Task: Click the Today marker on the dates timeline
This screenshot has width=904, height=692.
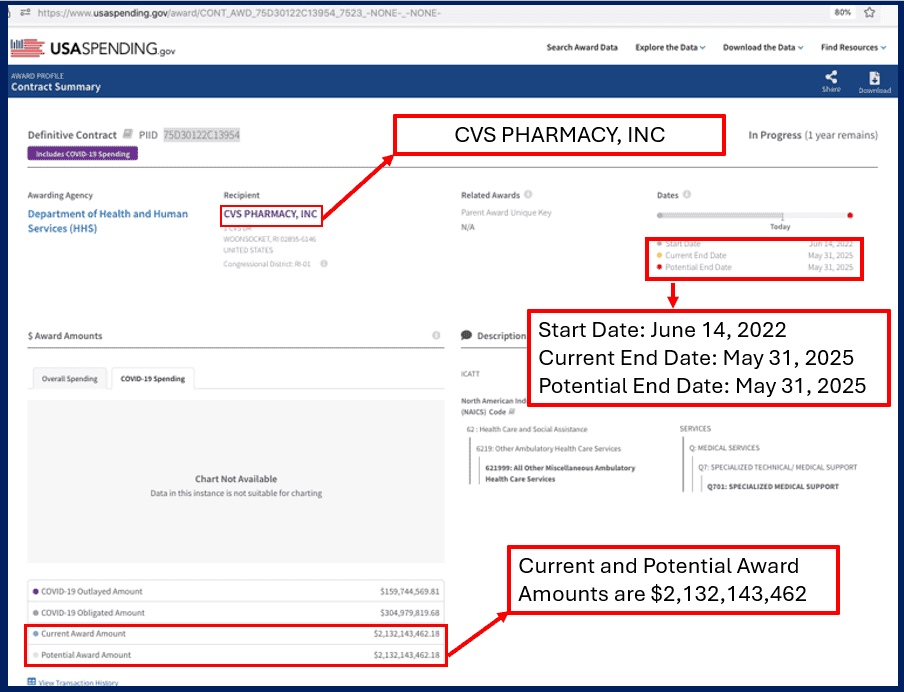Action: coord(780,227)
